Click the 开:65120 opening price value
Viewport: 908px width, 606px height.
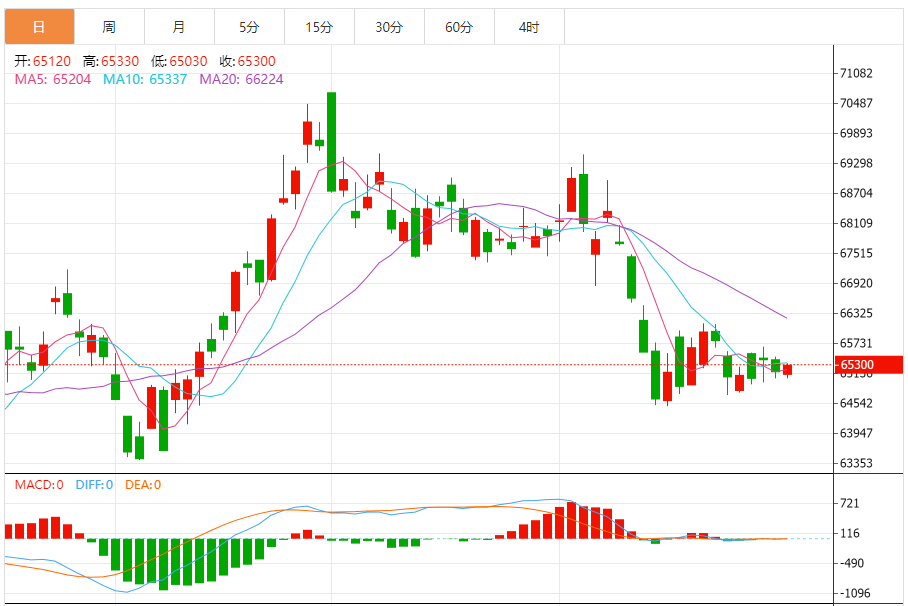click(42, 61)
